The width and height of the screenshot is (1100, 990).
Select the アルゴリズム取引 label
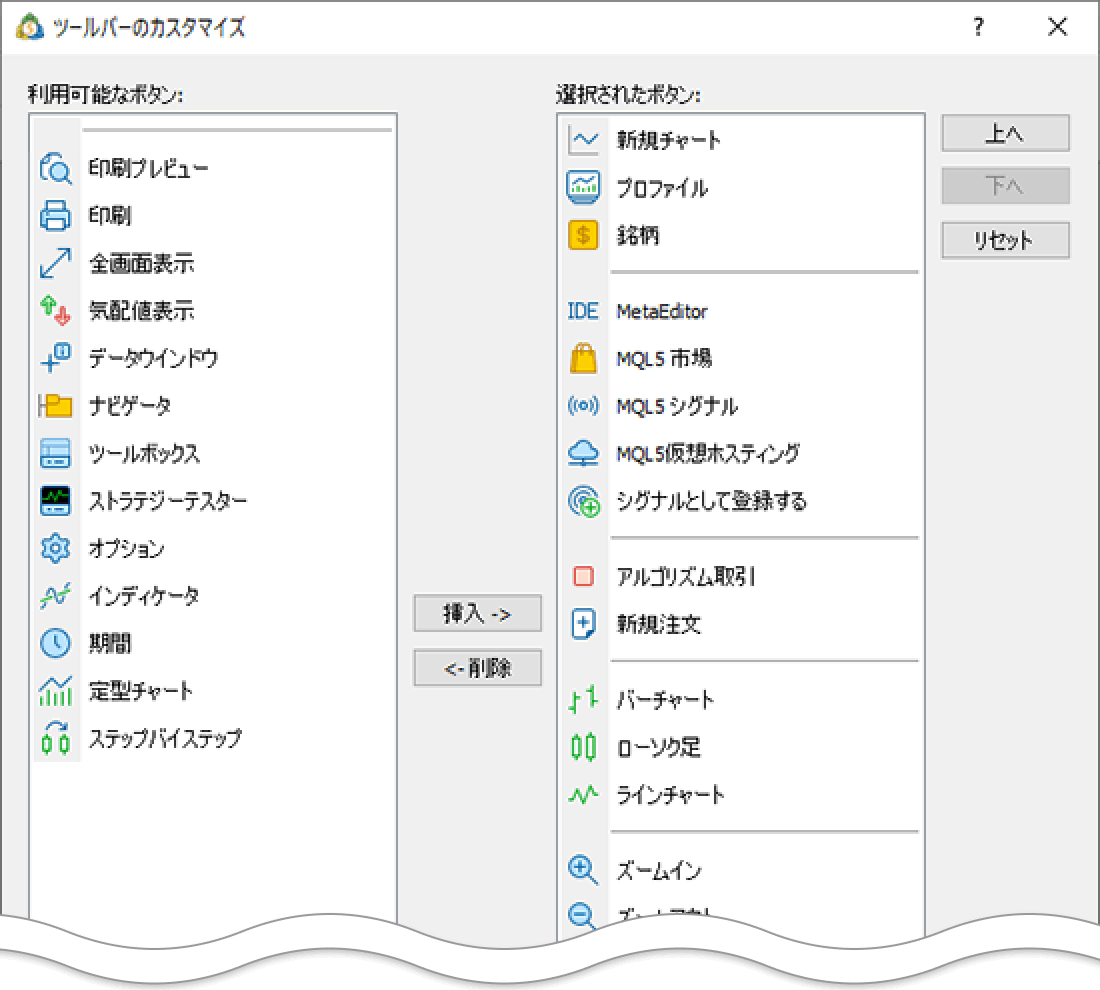coord(685,576)
